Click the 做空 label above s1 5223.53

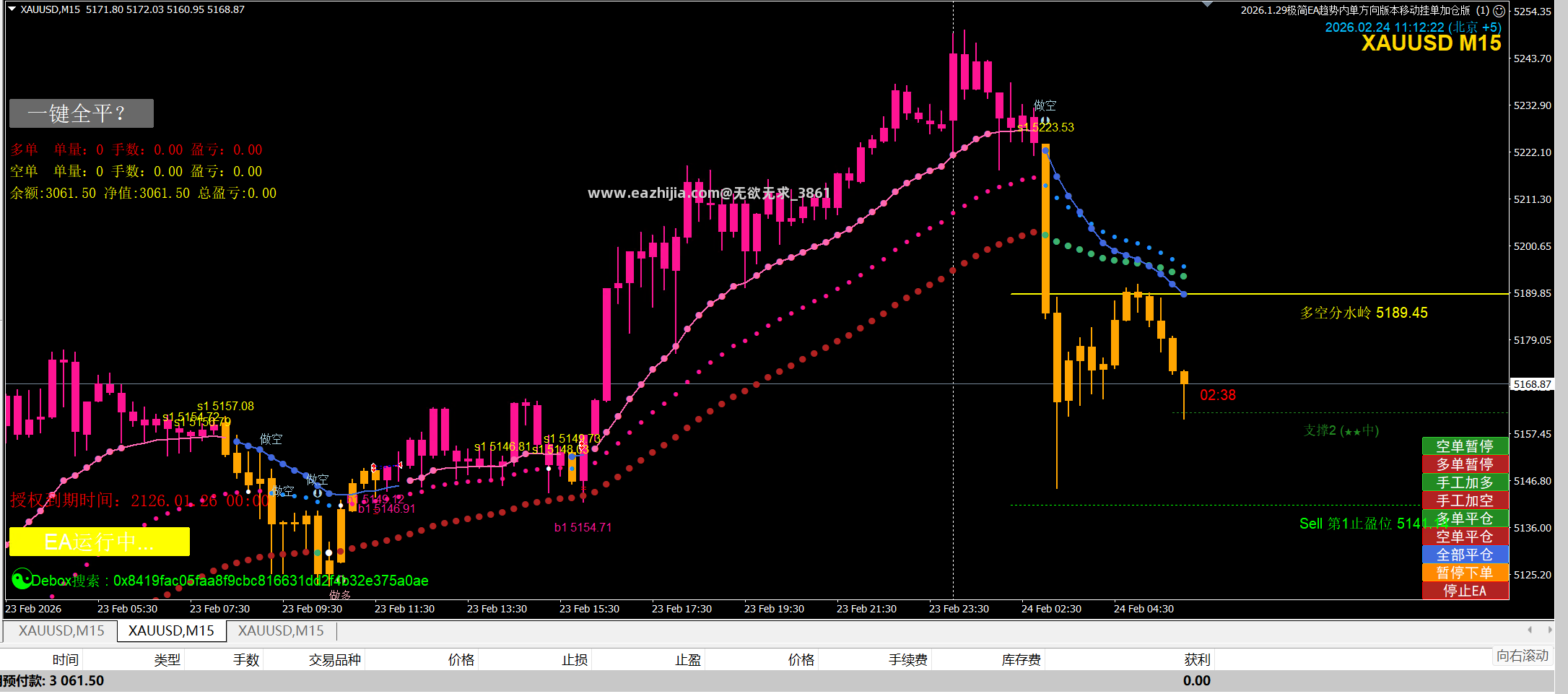tap(1045, 105)
